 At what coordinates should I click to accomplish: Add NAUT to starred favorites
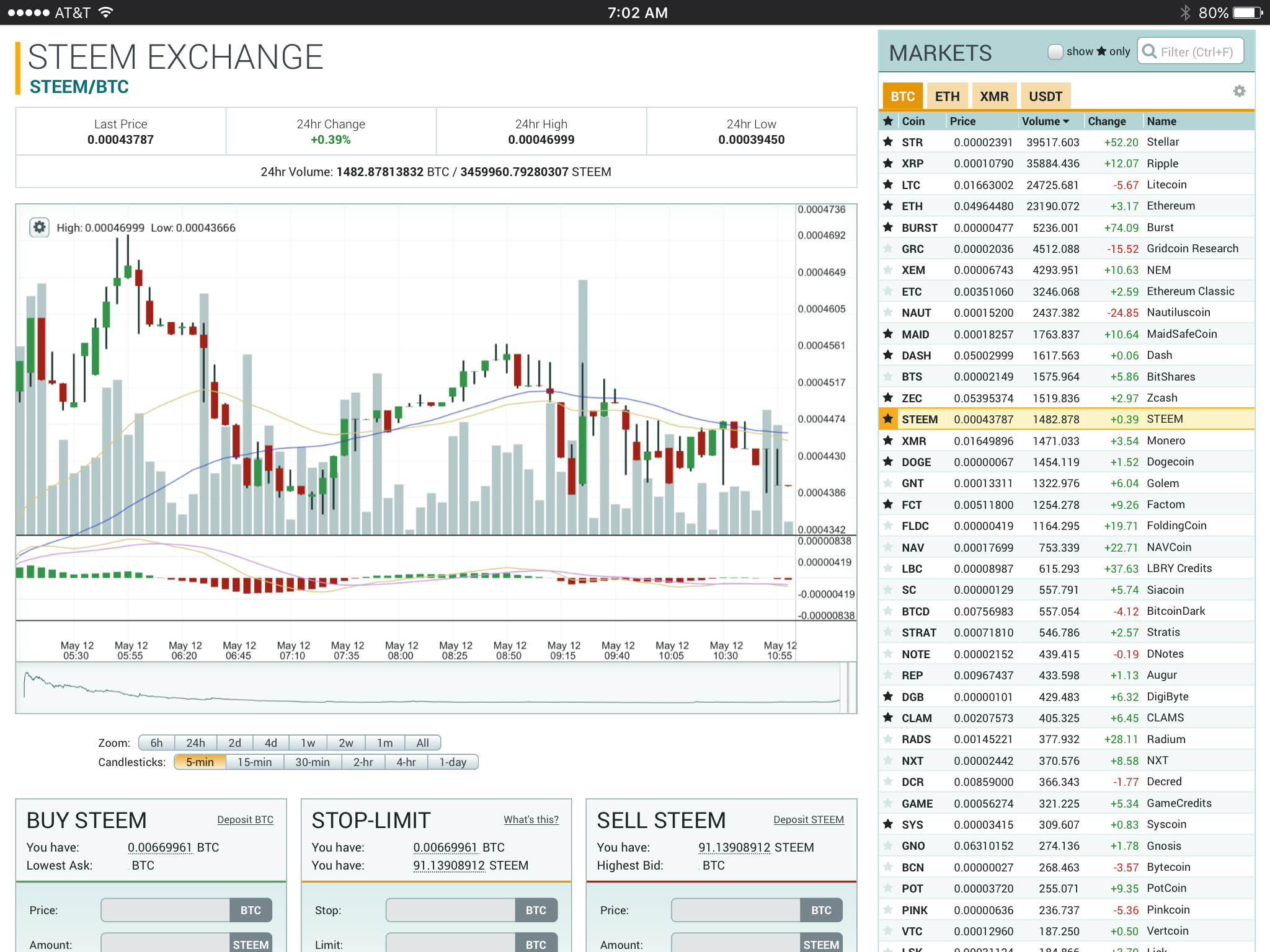tap(888, 312)
